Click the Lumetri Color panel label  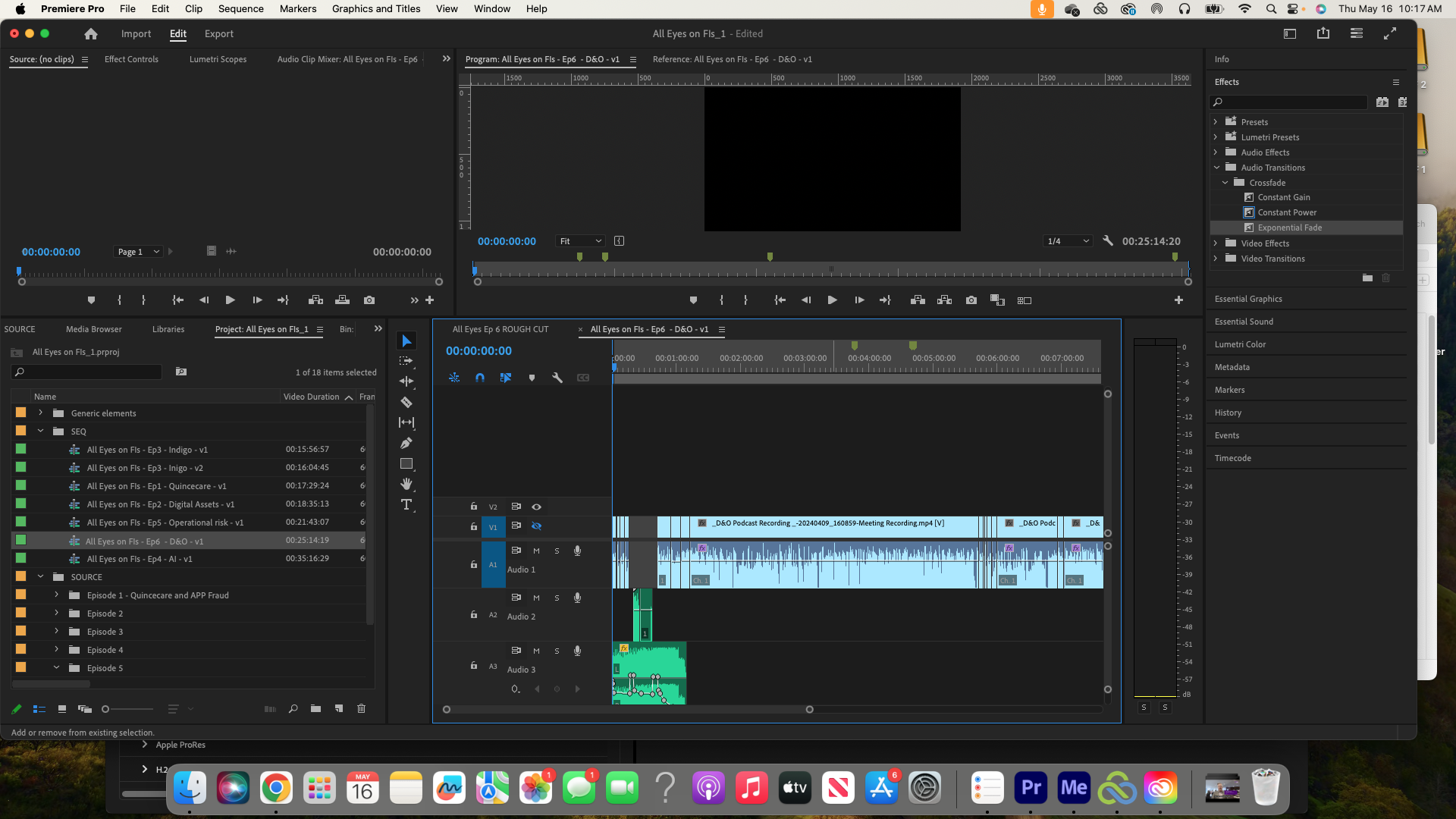tap(1240, 344)
